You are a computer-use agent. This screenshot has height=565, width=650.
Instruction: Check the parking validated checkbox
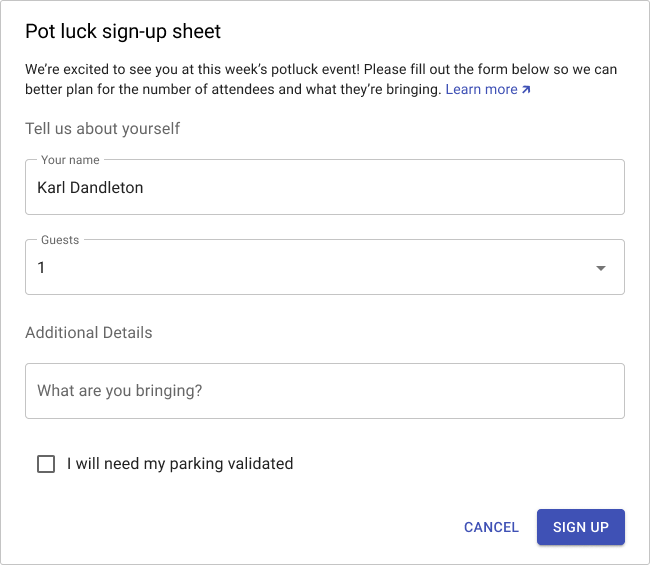[x=46, y=464]
